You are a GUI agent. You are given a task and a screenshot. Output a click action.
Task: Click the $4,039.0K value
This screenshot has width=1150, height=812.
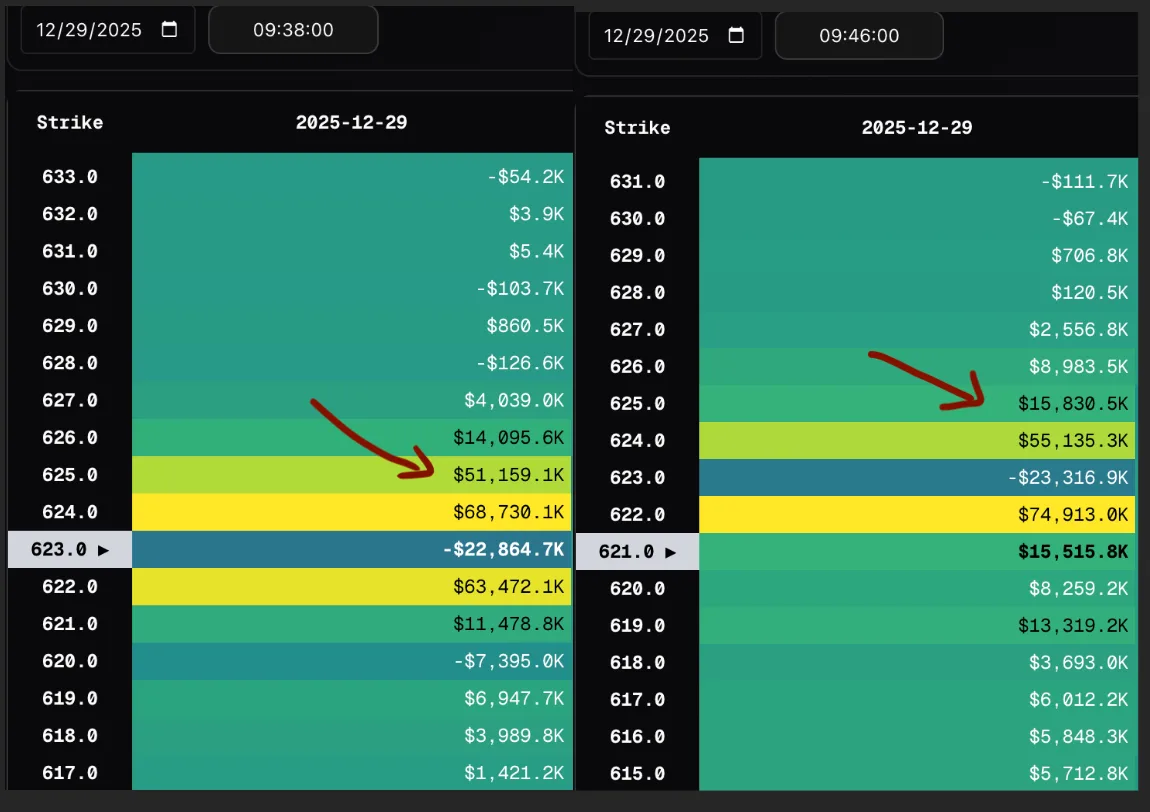tap(514, 400)
